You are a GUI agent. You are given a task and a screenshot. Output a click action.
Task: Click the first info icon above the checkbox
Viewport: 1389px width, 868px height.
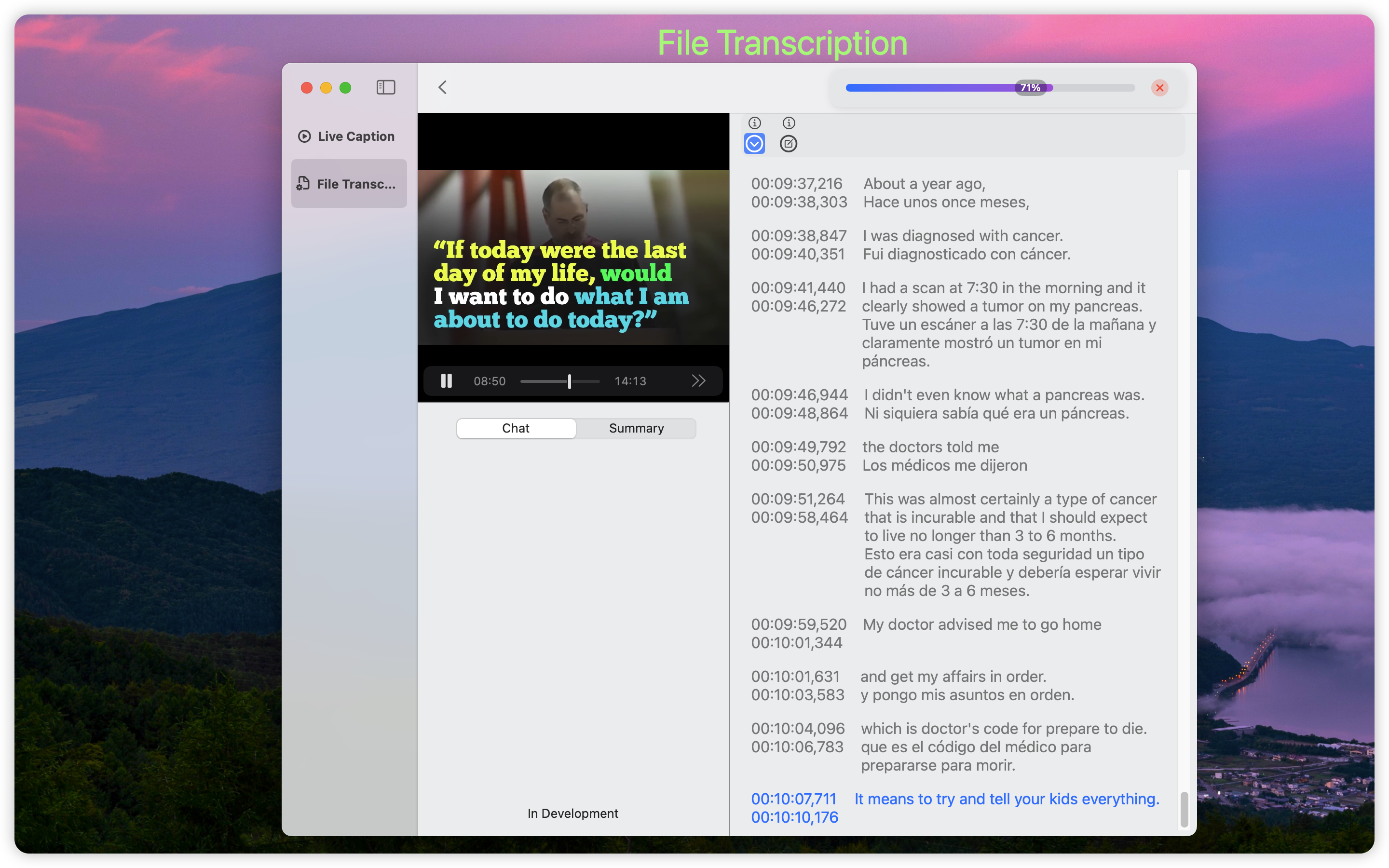click(755, 123)
